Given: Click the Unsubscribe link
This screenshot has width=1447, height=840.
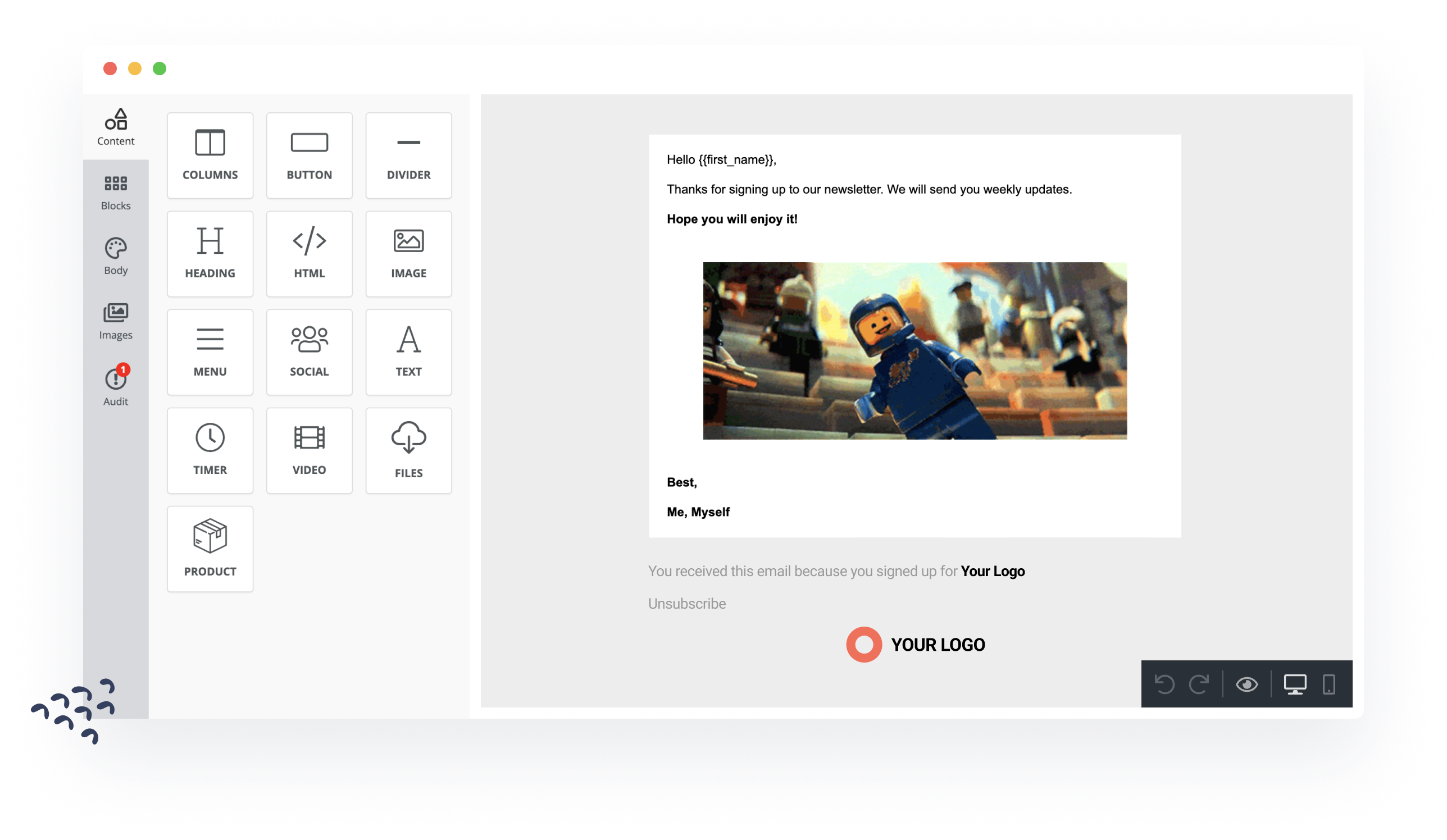Looking at the screenshot, I should pos(687,603).
